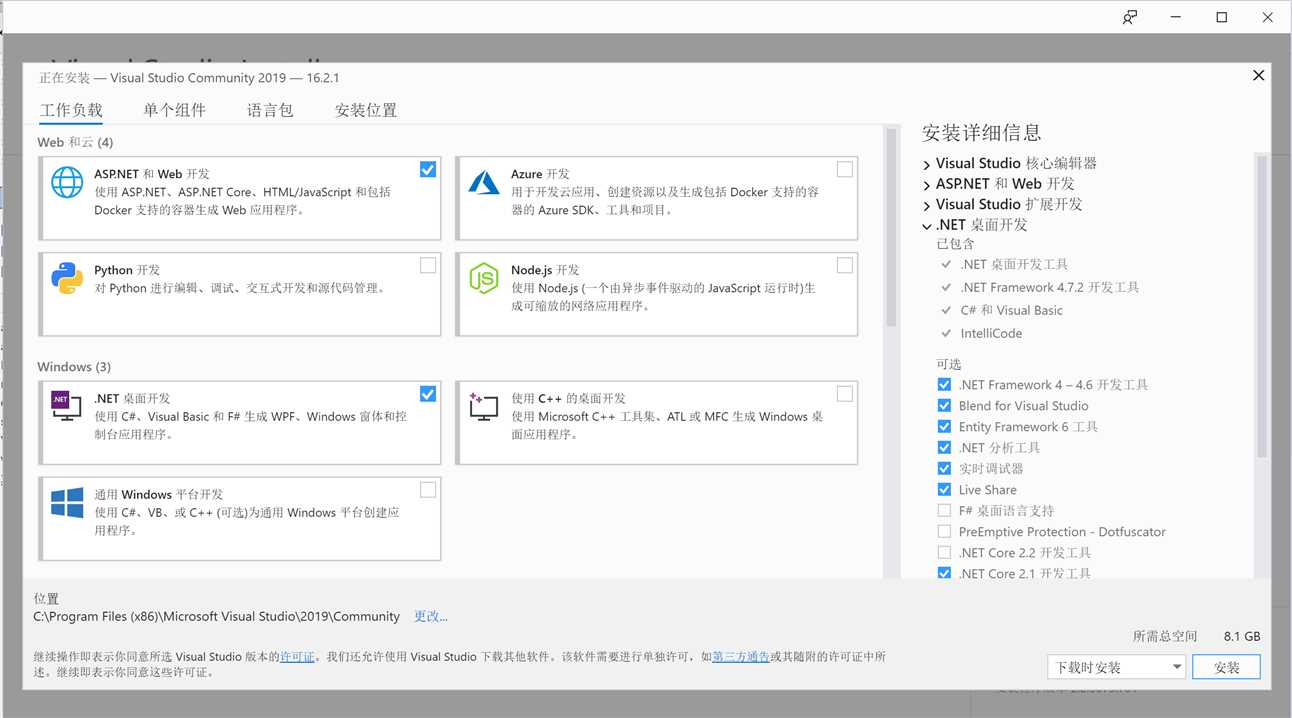1292x718 pixels.
Task: Click the Python logo icon
Action: (x=67, y=279)
